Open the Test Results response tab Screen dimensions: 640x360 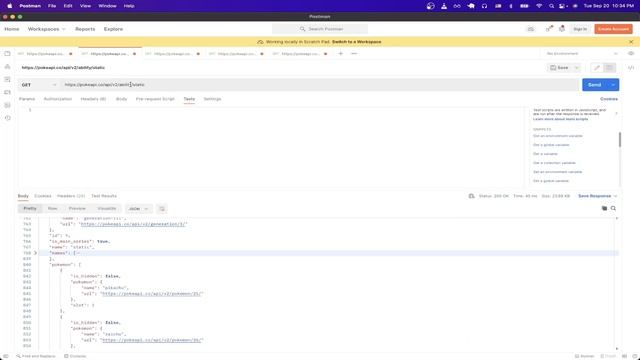coord(104,196)
